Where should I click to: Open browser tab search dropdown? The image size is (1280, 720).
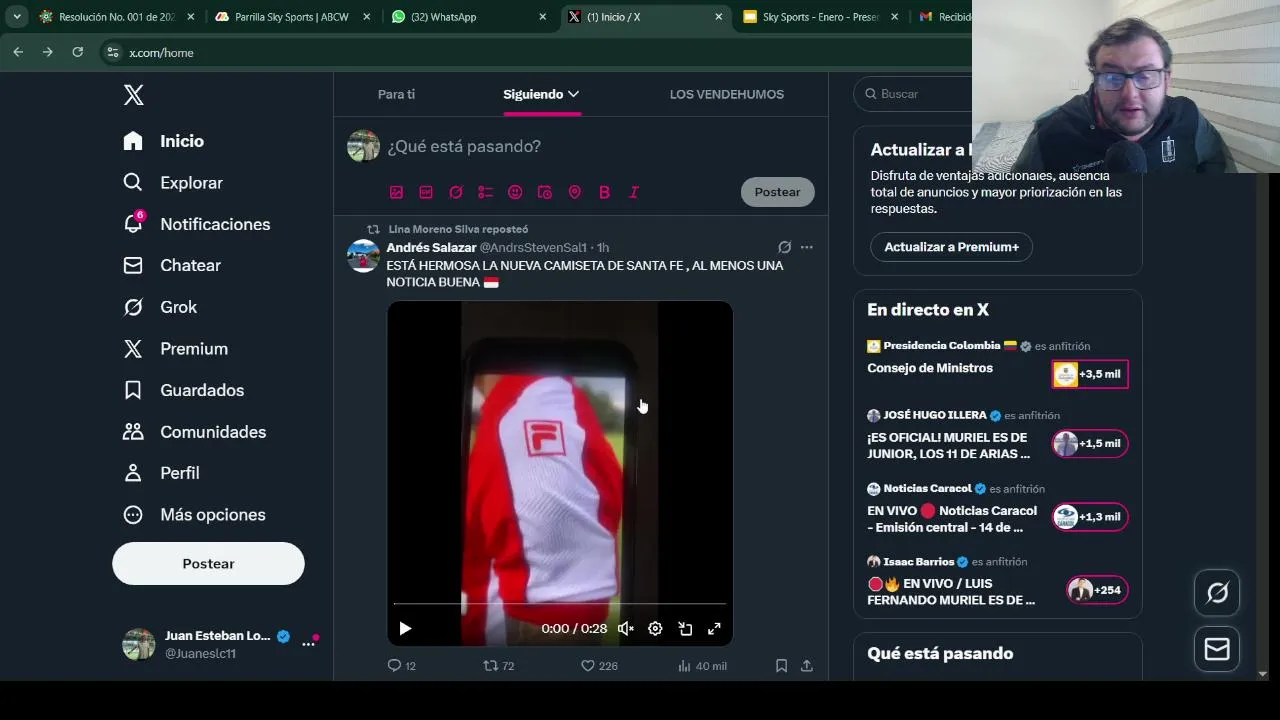(17, 17)
